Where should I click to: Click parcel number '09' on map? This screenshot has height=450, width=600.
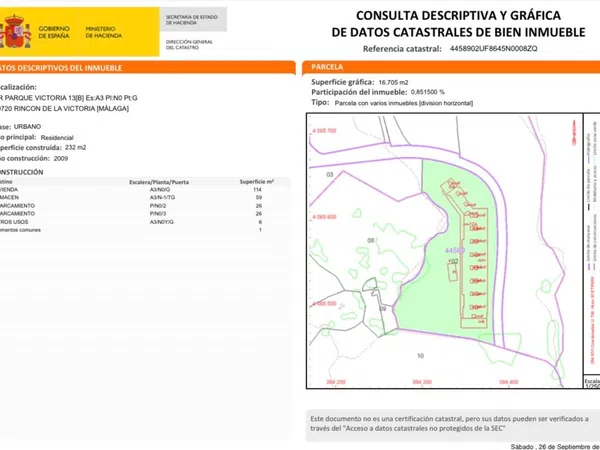[x=383, y=308]
